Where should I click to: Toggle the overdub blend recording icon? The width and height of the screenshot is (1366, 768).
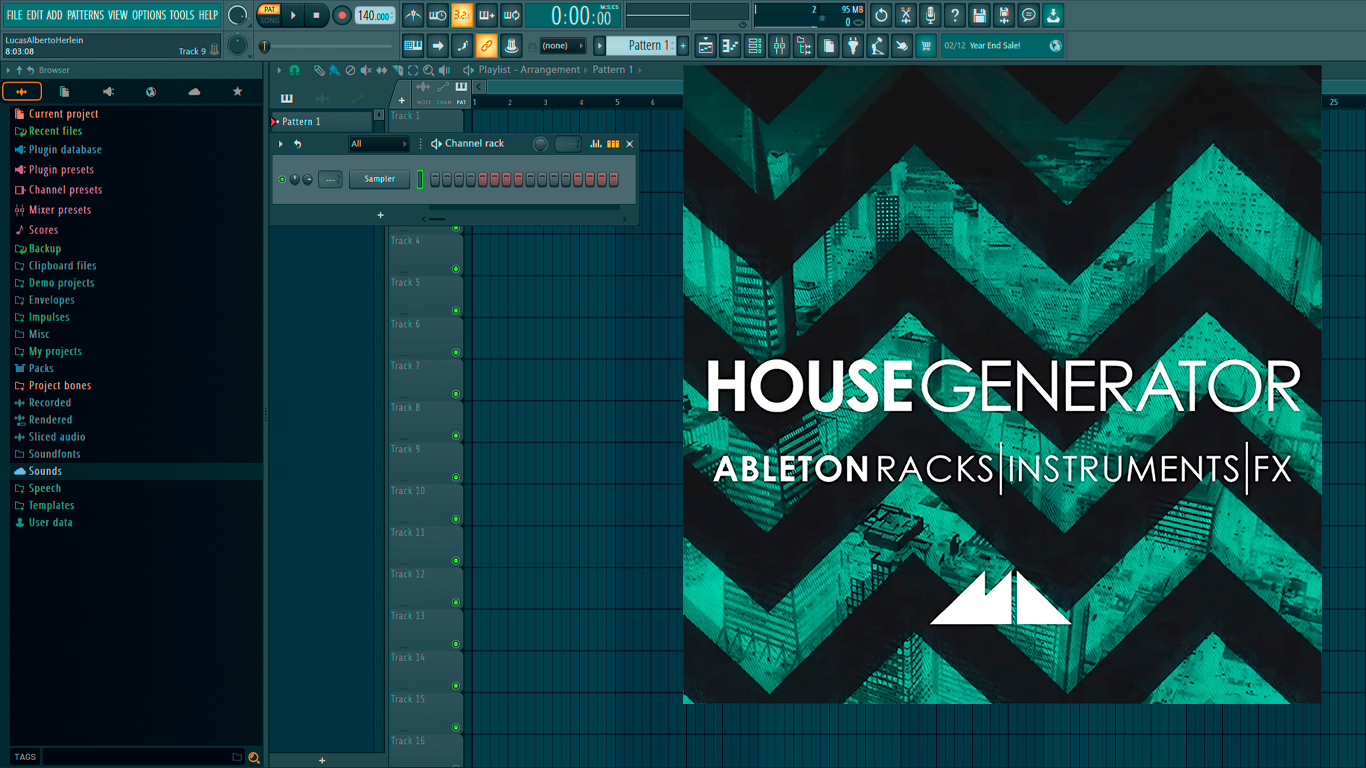tap(487, 15)
